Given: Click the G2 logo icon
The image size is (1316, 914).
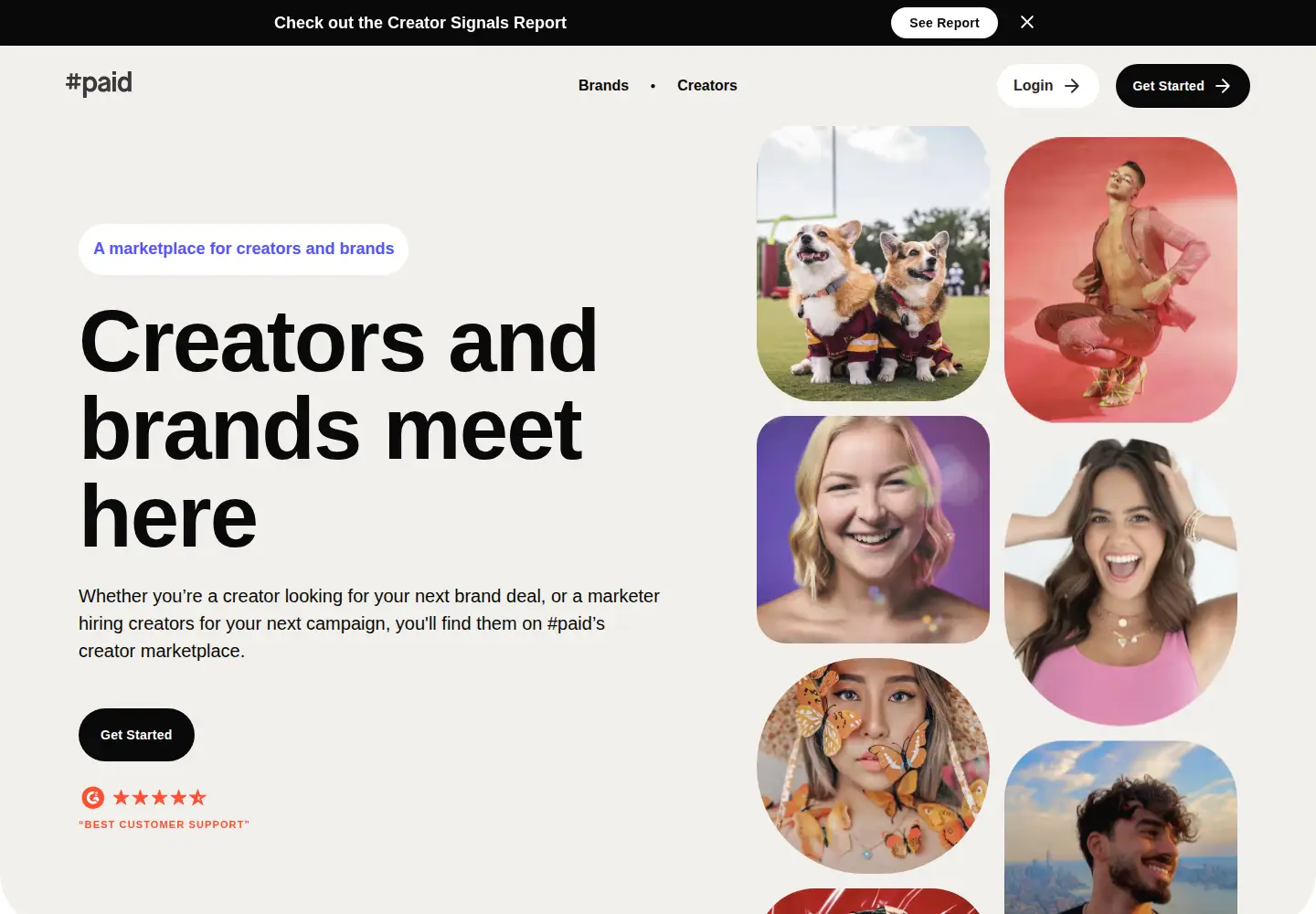Looking at the screenshot, I should coord(93,798).
